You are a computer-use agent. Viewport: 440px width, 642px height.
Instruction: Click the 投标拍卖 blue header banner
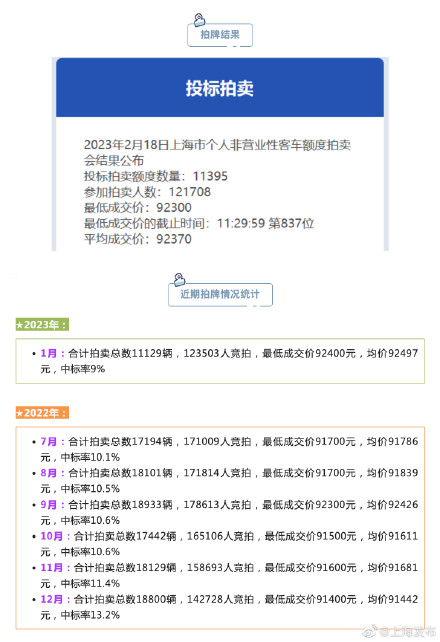pos(220,88)
